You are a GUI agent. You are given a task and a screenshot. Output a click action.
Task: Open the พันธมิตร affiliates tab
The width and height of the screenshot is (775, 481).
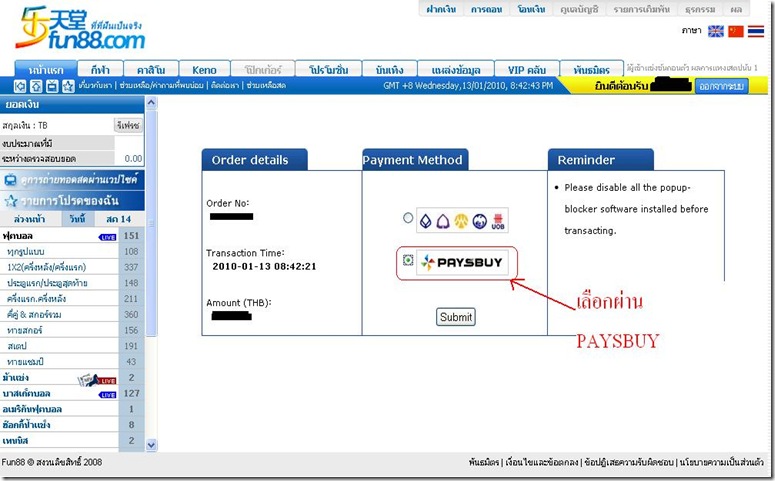click(592, 70)
